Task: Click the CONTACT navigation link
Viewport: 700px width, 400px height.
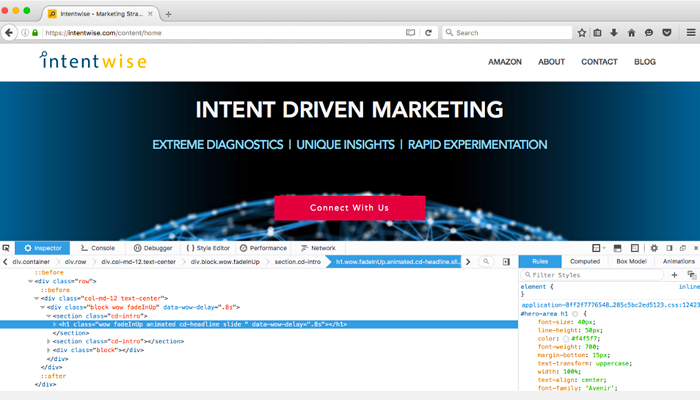Action: pyautogui.click(x=599, y=62)
